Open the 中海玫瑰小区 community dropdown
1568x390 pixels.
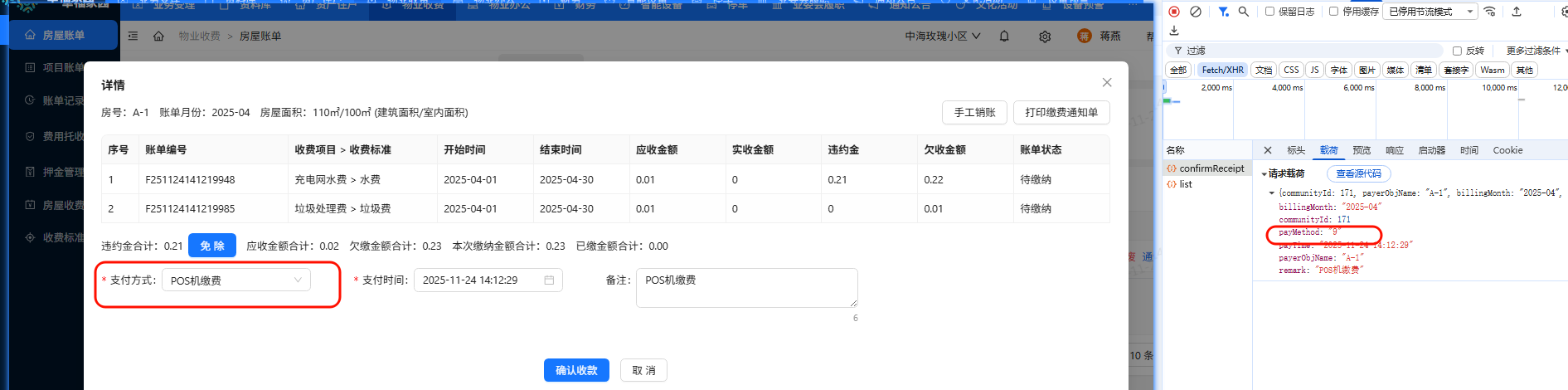(943, 37)
